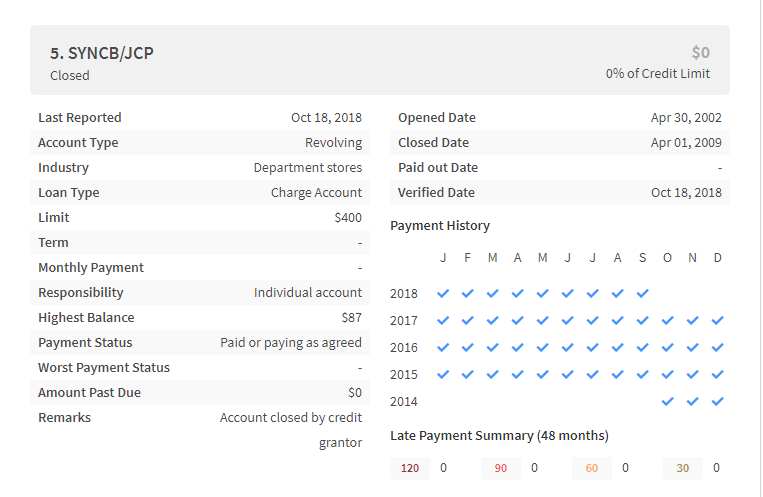Click the $0 balance in account header
This screenshot has width=763, height=497.
701,53
